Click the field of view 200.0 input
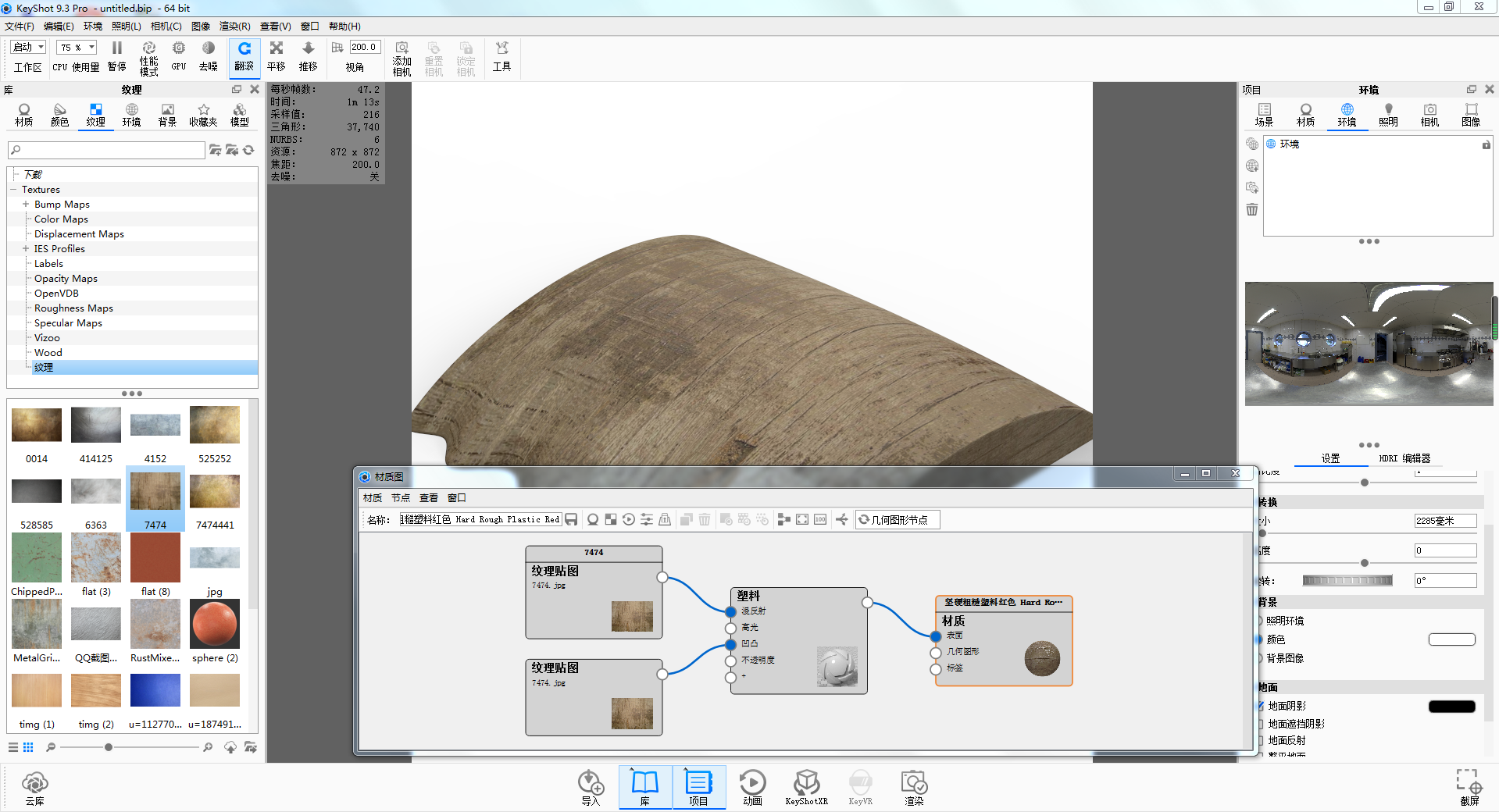Image resolution: width=1499 pixels, height=812 pixels. (x=365, y=48)
